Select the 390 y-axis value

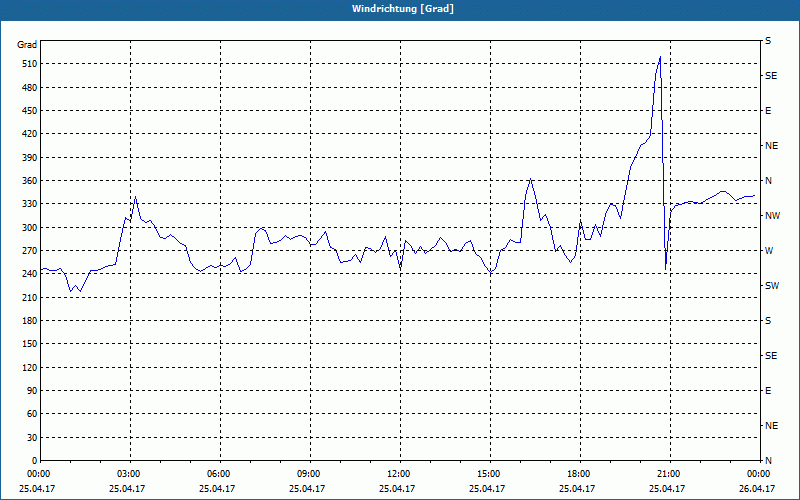tap(30, 158)
